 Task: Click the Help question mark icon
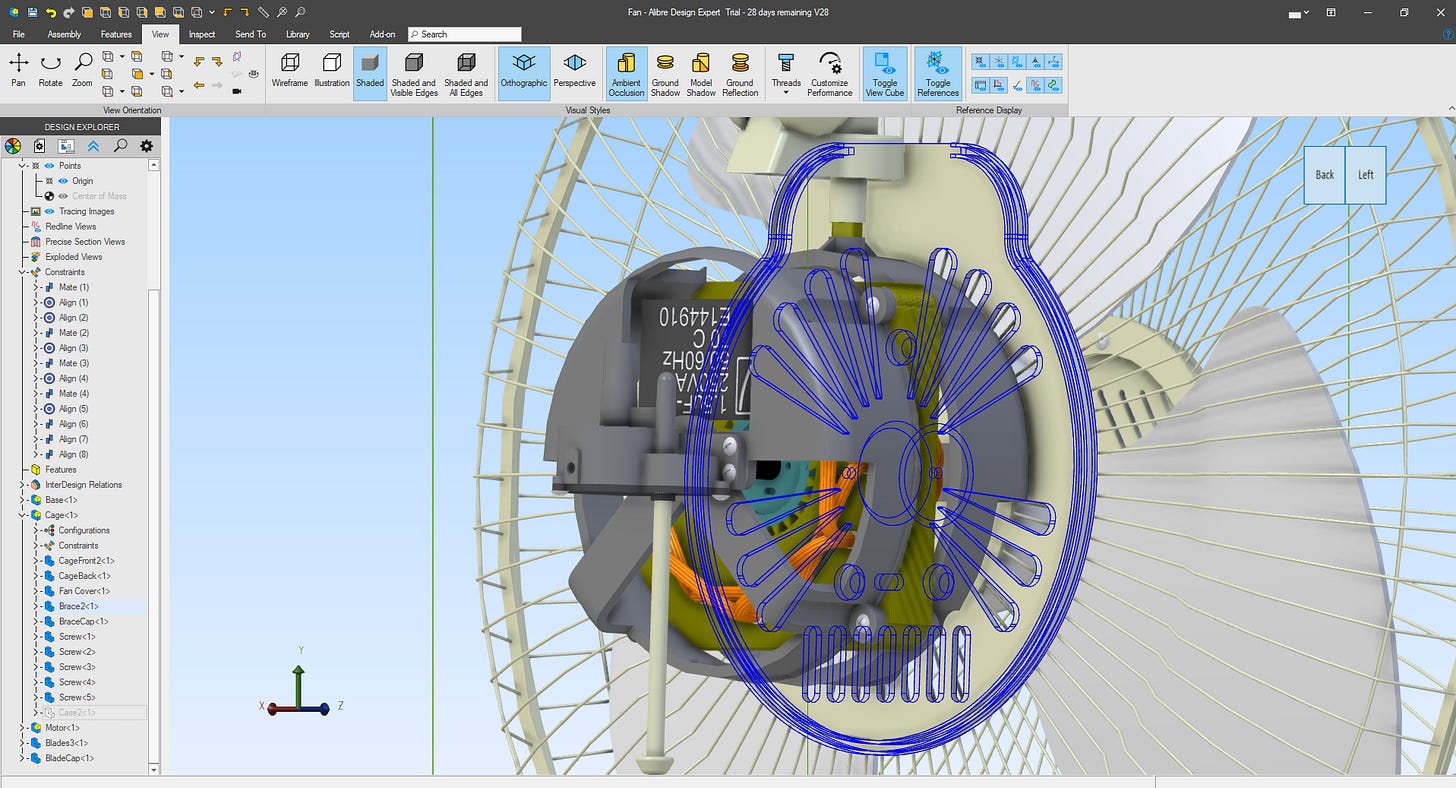(1448, 34)
